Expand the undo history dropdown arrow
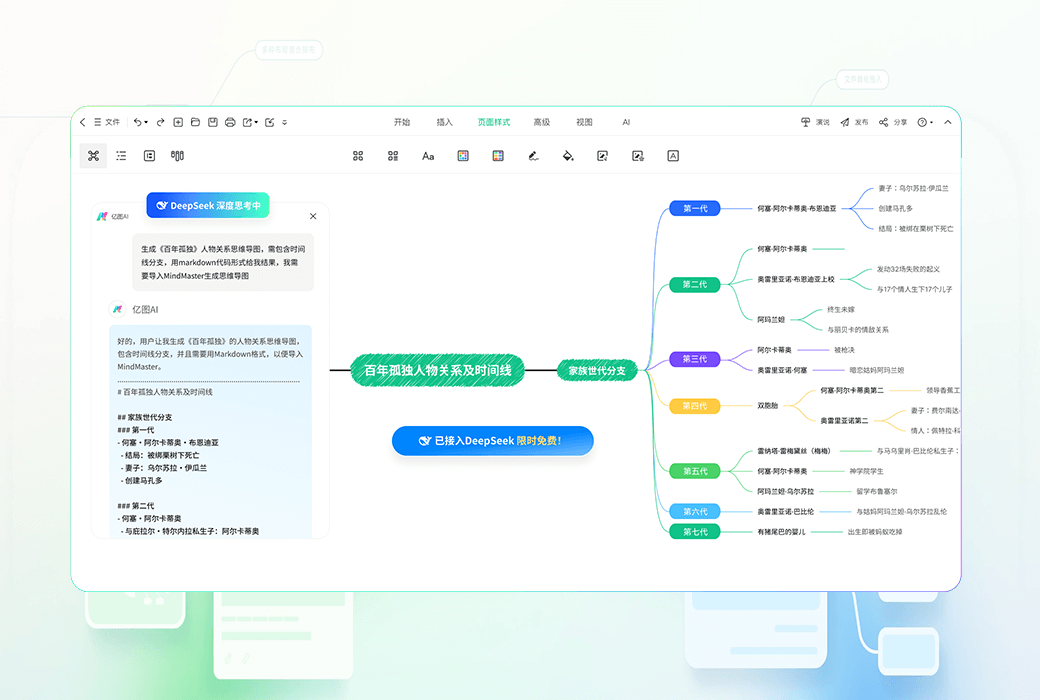 (x=146, y=122)
